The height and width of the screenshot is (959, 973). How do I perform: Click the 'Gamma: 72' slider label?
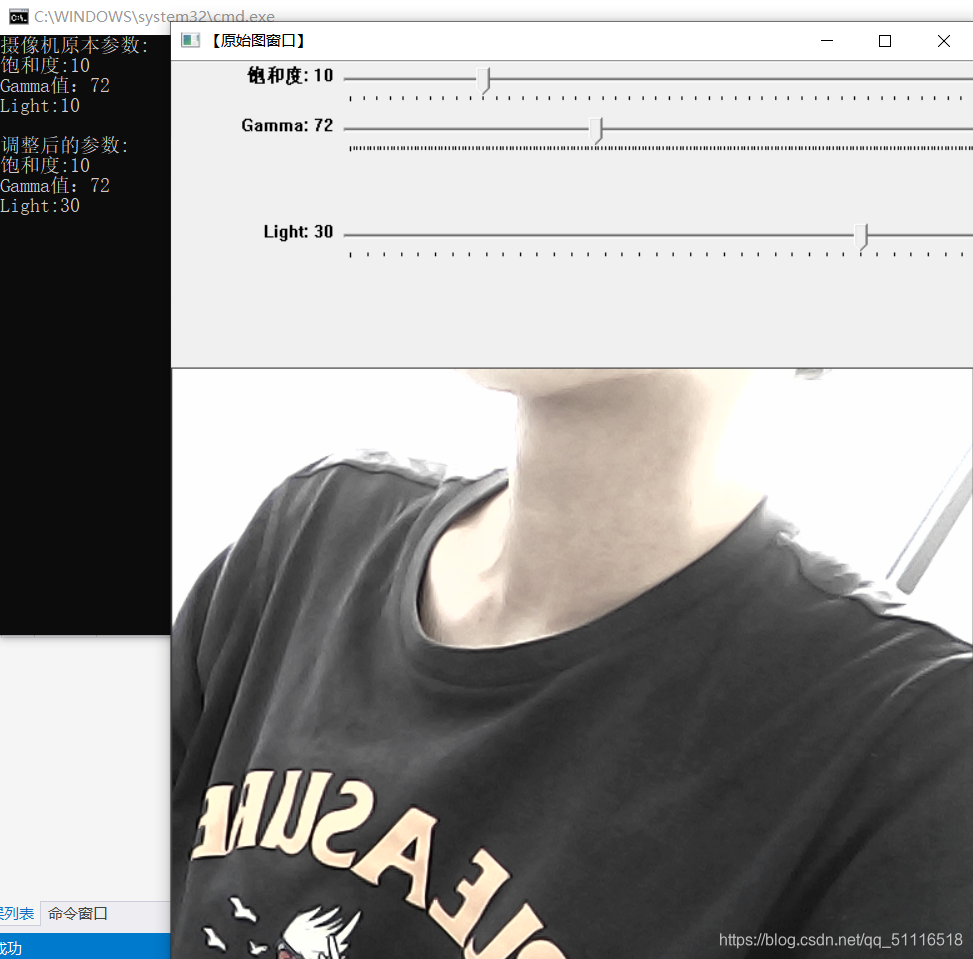(287, 125)
